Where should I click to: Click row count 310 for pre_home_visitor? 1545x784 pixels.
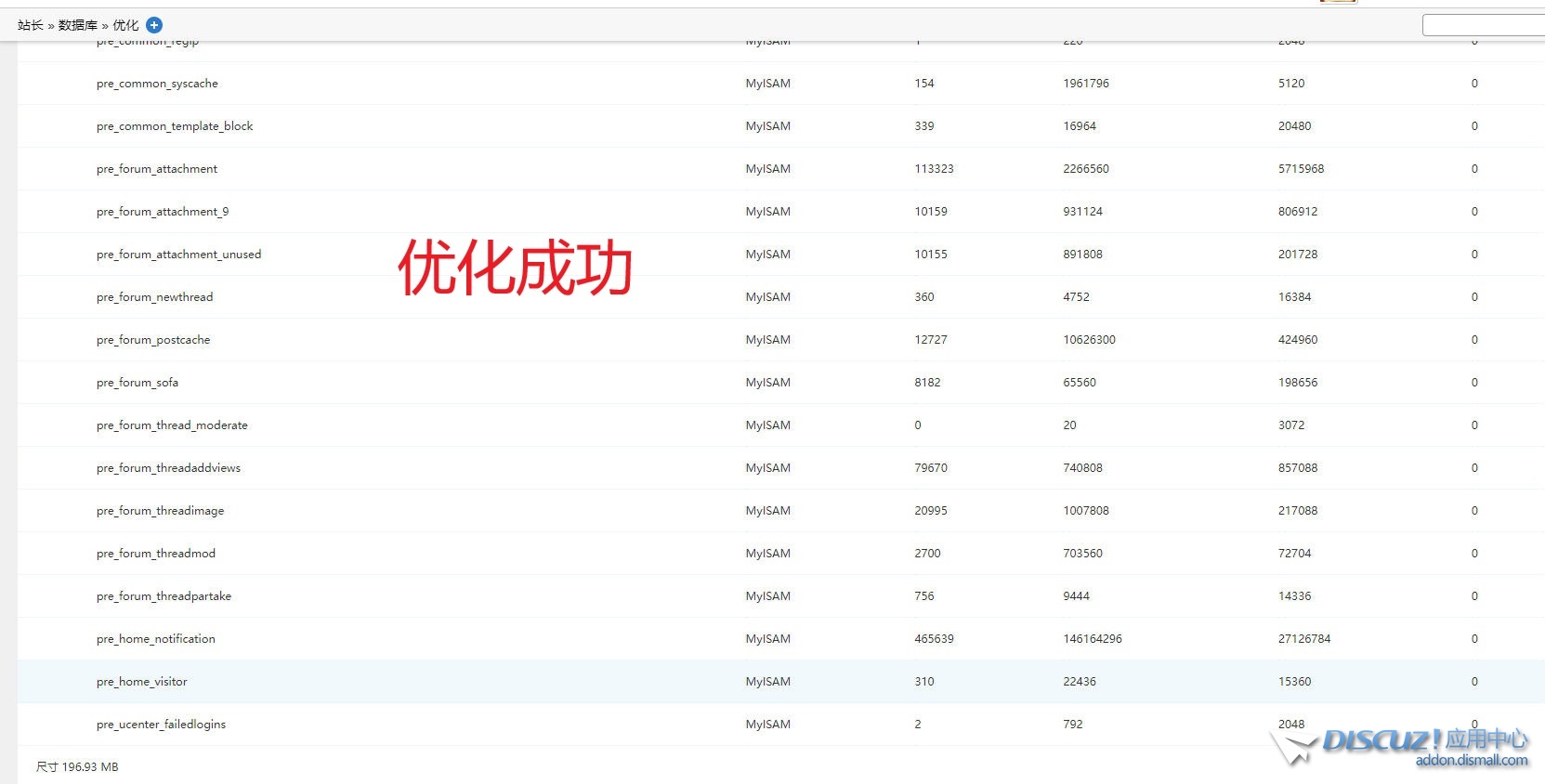coord(924,682)
